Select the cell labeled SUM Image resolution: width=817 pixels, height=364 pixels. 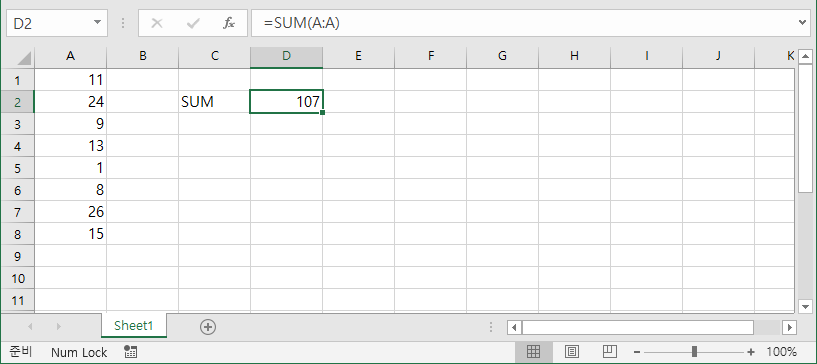tap(214, 102)
